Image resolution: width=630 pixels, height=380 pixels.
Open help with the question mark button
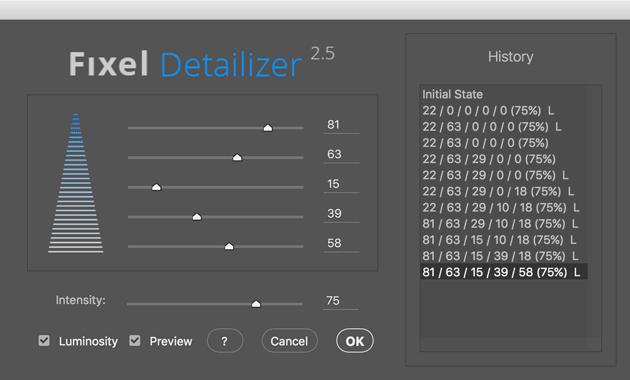225,341
